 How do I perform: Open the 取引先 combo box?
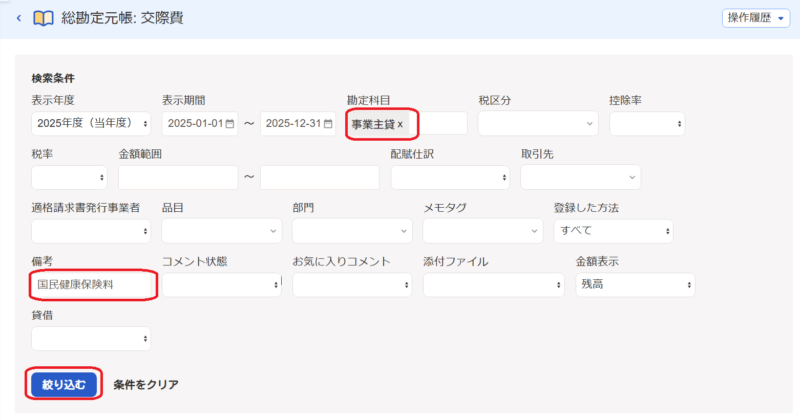[580, 177]
